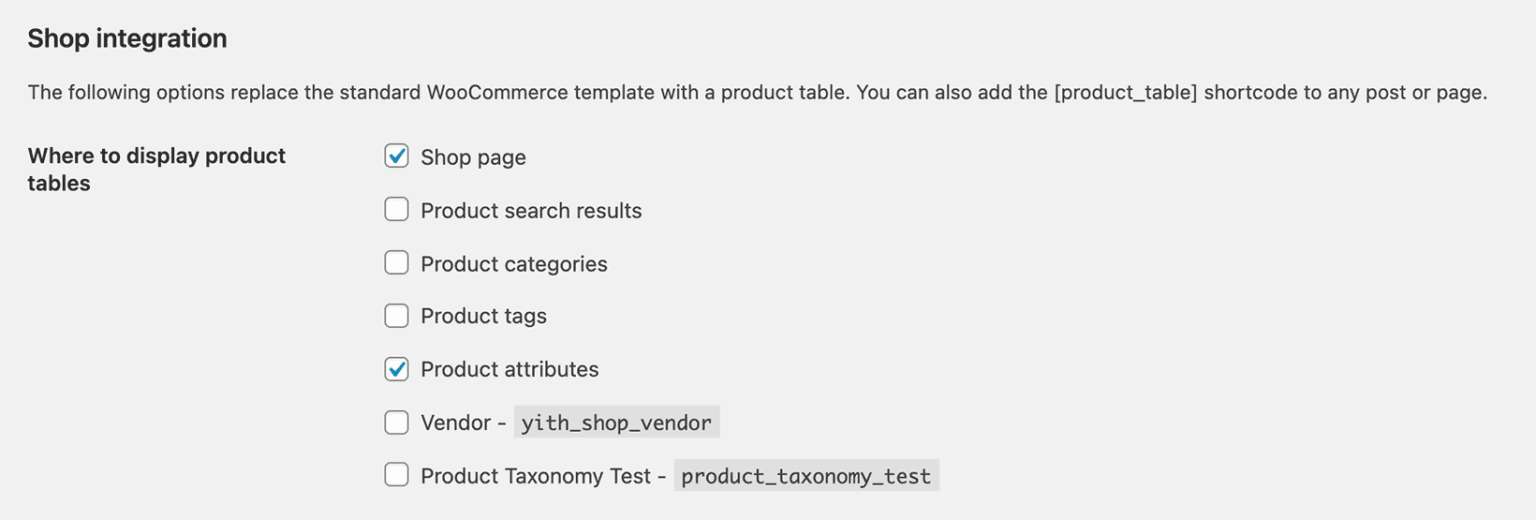Uncheck the Shop page checkbox

397,156
